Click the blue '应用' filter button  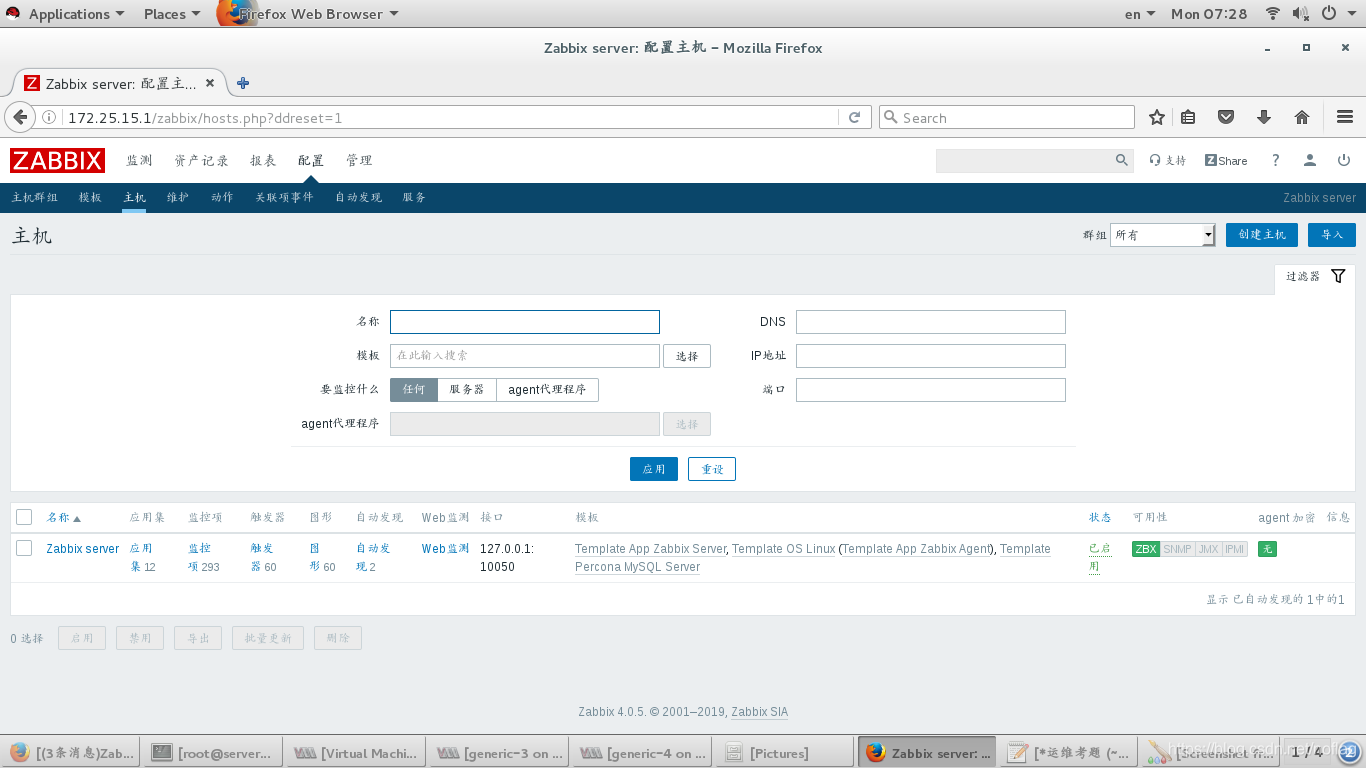coord(654,469)
